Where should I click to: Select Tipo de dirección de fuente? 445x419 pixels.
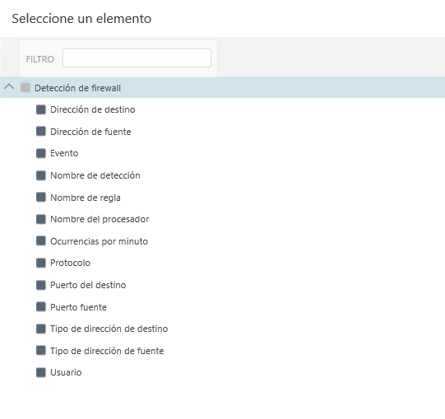(x=107, y=351)
